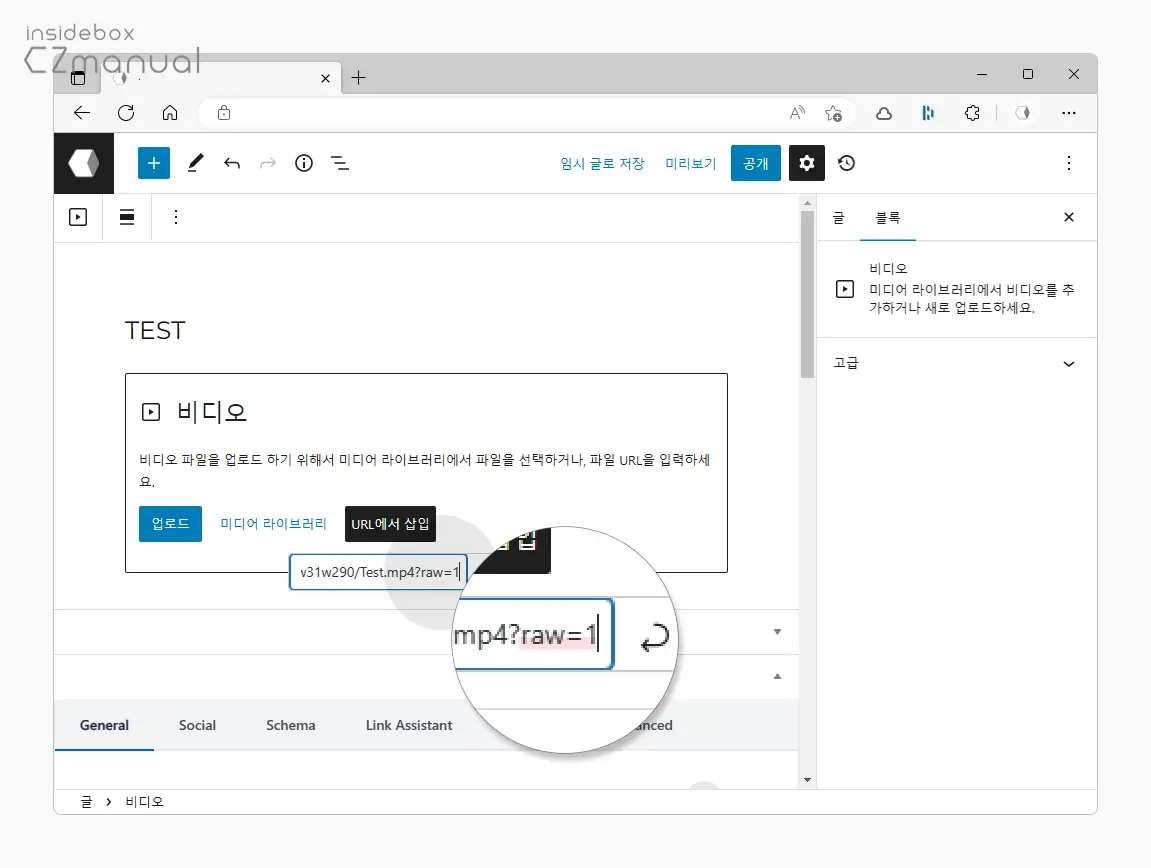This screenshot has height=868, width=1151.
Task: Switch to the 글 sidebar tab
Action: (x=839, y=217)
